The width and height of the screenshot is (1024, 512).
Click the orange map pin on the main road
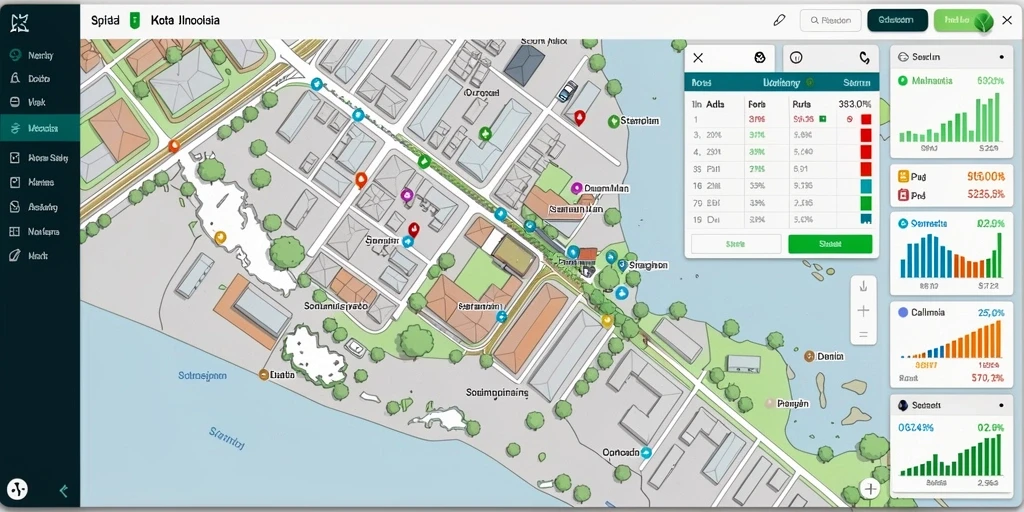point(174,146)
